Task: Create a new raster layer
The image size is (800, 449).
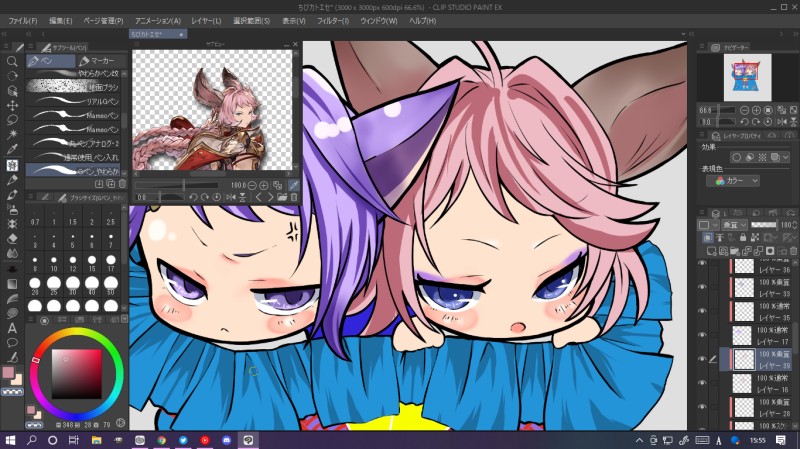Action: pos(711,251)
